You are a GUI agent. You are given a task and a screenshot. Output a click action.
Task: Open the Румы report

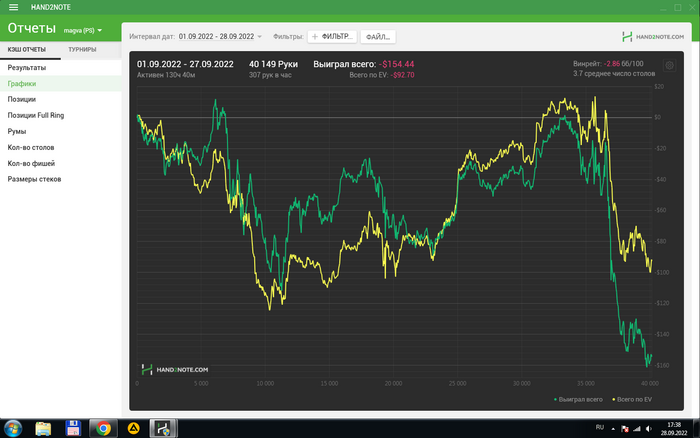[x=60, y=131]
